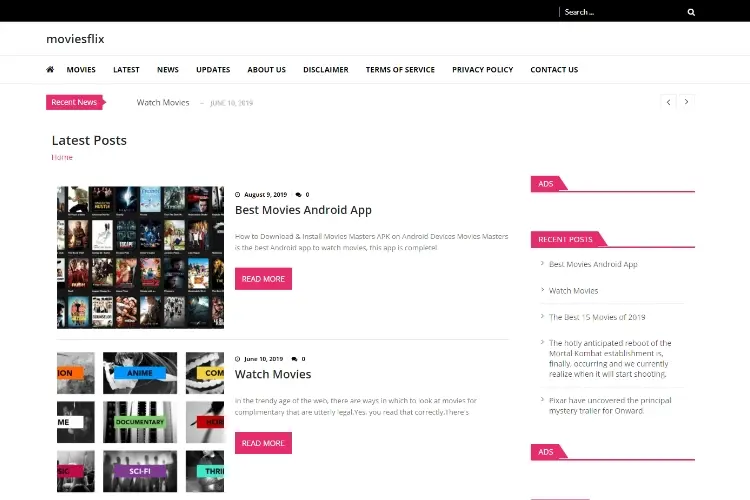The width and height of the screenshot is (750, 500).
Task: Click the RECENT POSTS sidebar heading
Action: tap(565, 239)
